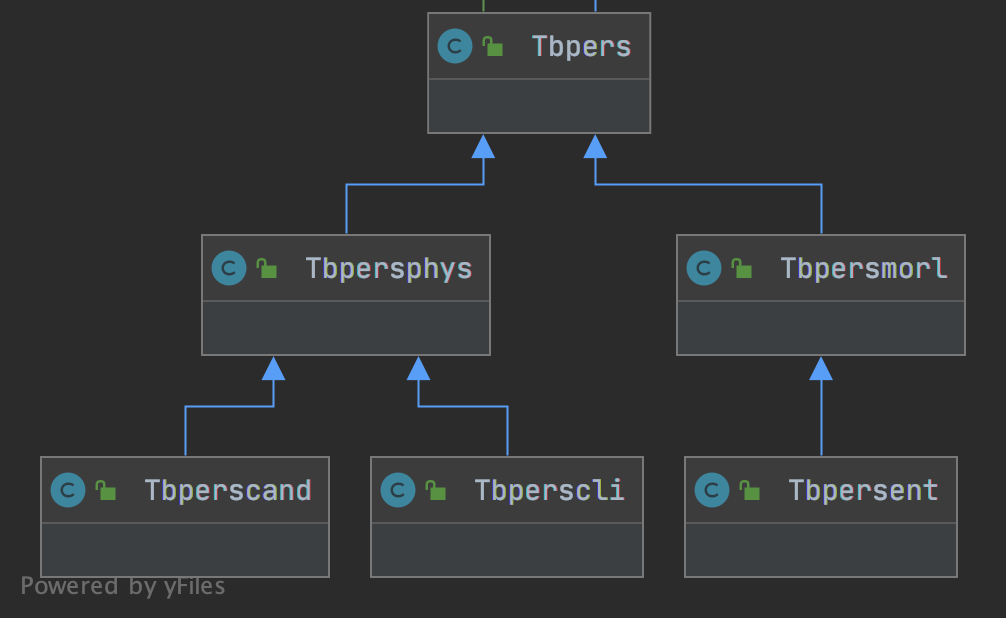Click the green unlocked visibility icon on Tbperscli
1006x618 pixels.
pos(436,491)
